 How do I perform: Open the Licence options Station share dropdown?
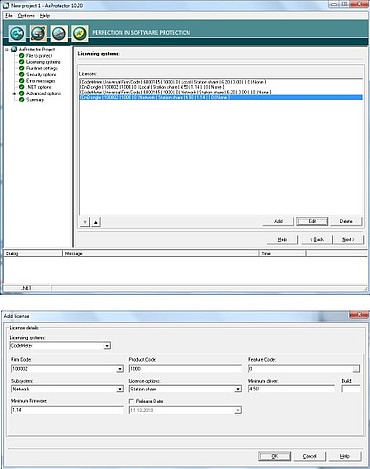238,389
